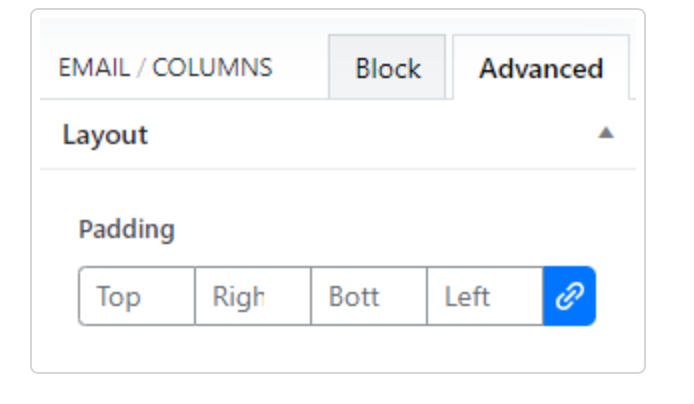Select the Left padding input box
Screen dimensions: 694x404
point(485,296)
